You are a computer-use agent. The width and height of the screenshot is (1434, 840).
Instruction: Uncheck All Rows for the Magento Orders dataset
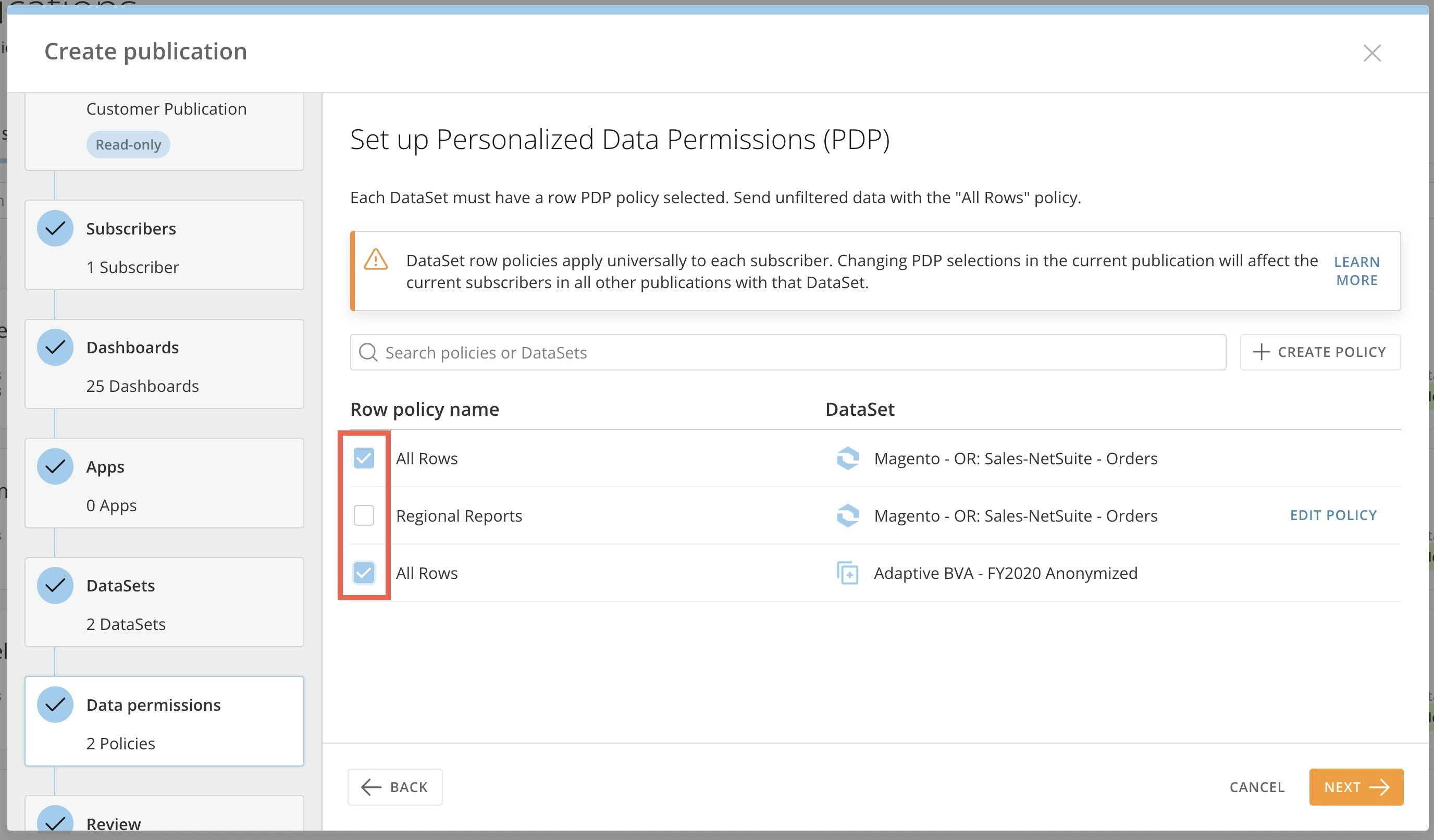364,458
